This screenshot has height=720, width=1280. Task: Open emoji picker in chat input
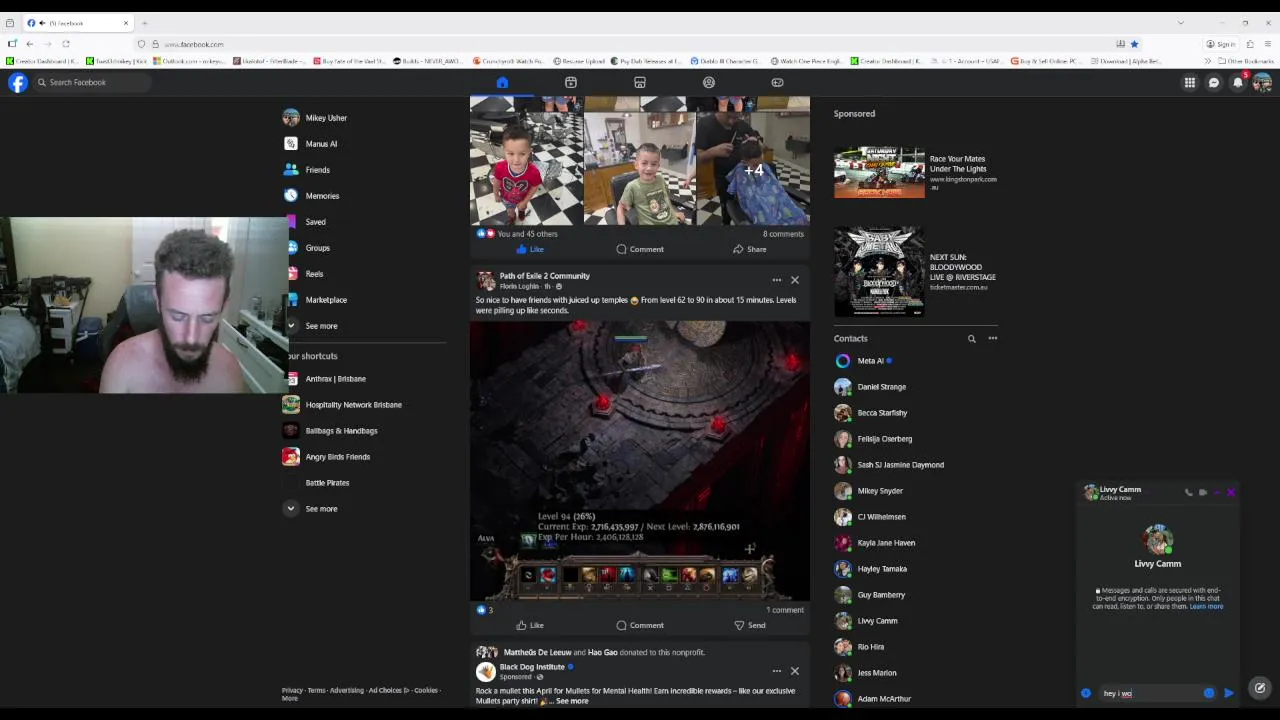[x=1209, y=693]
